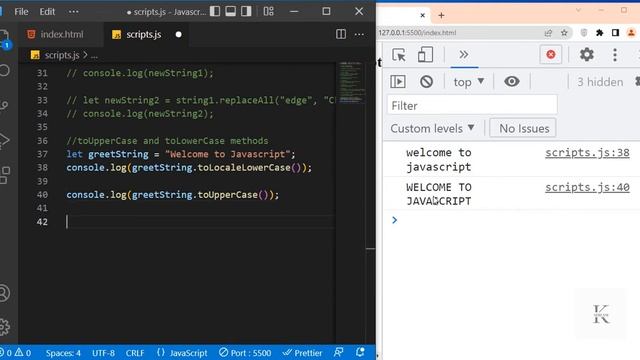Click the unsaved dot on the scripts.js tab
The height and width of the screenshot is (360, 640).
click(178, 35)
